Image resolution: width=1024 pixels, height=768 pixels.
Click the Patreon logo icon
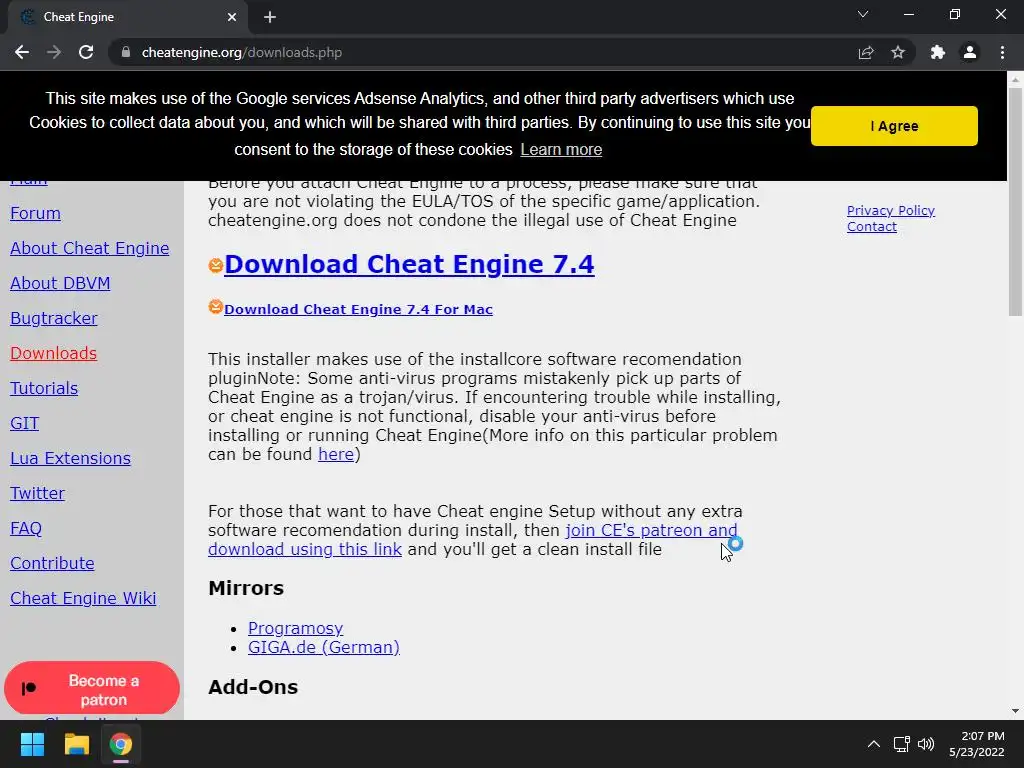pos(29,689)
